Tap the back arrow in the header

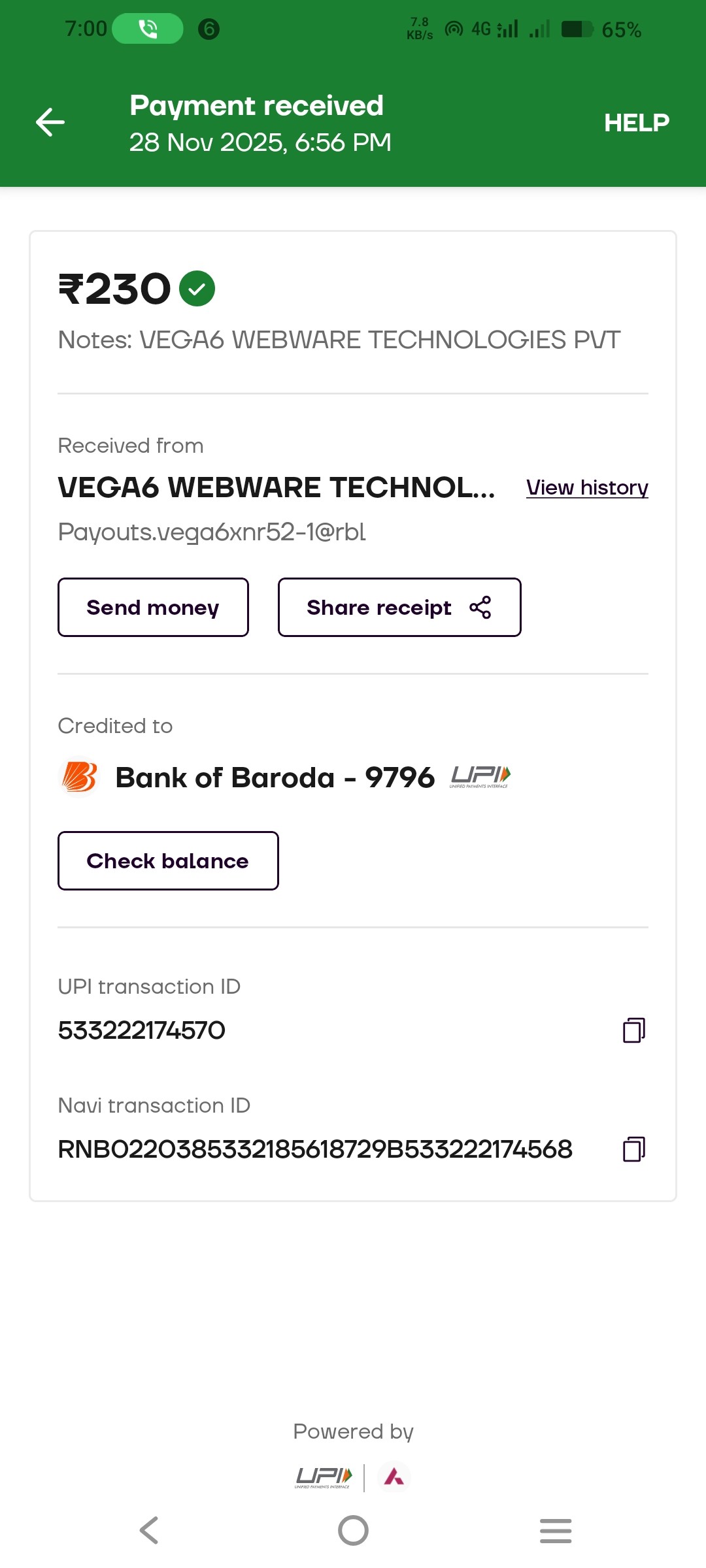click(x=50, y=122)
